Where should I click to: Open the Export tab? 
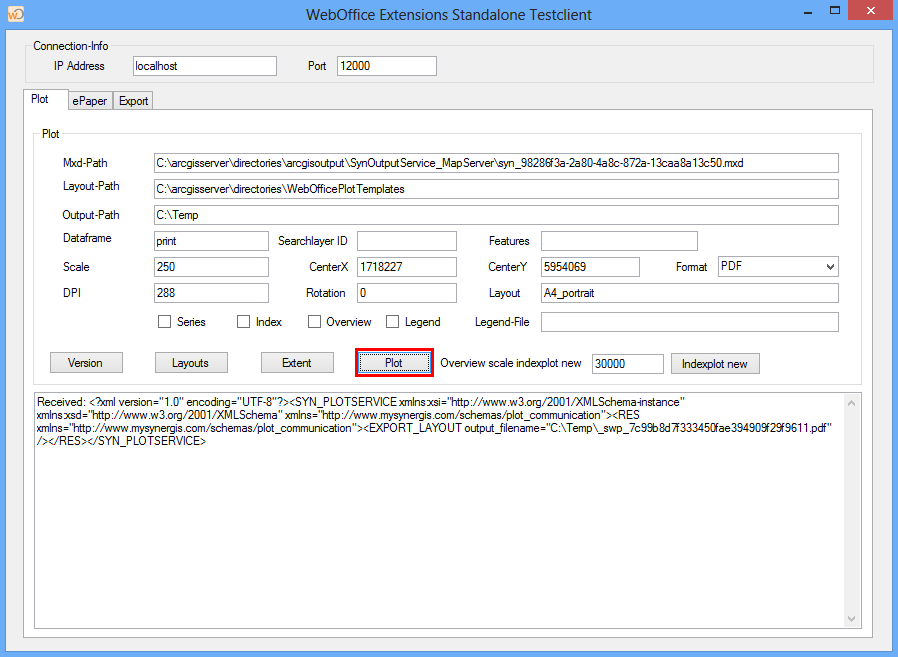[132, 100]
